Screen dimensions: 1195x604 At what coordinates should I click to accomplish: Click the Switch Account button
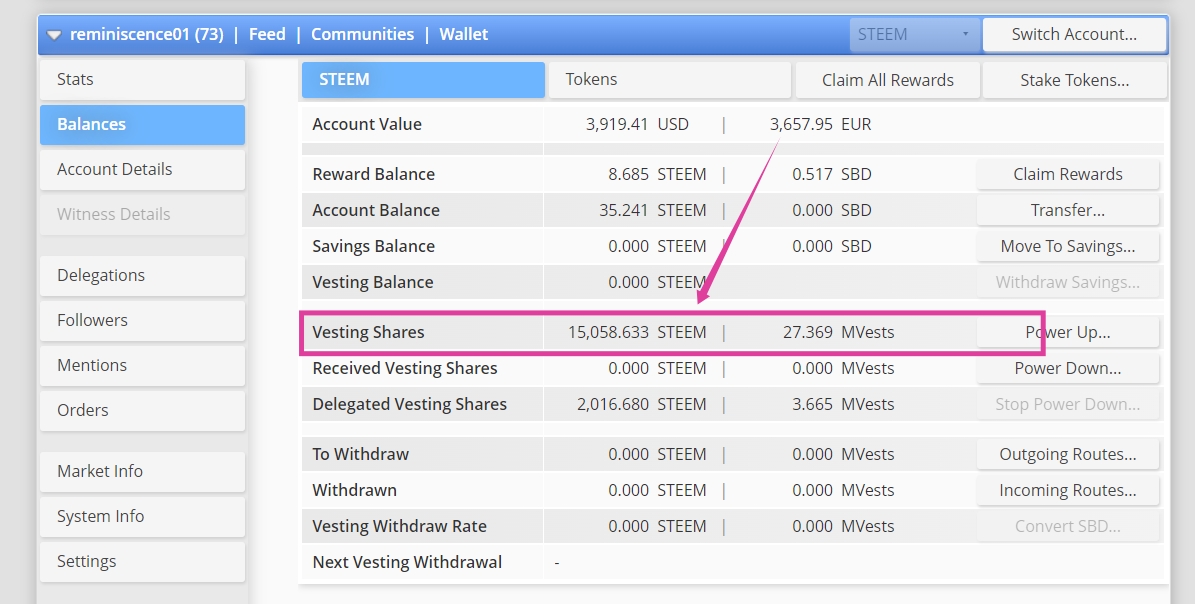pos(1074,34)
